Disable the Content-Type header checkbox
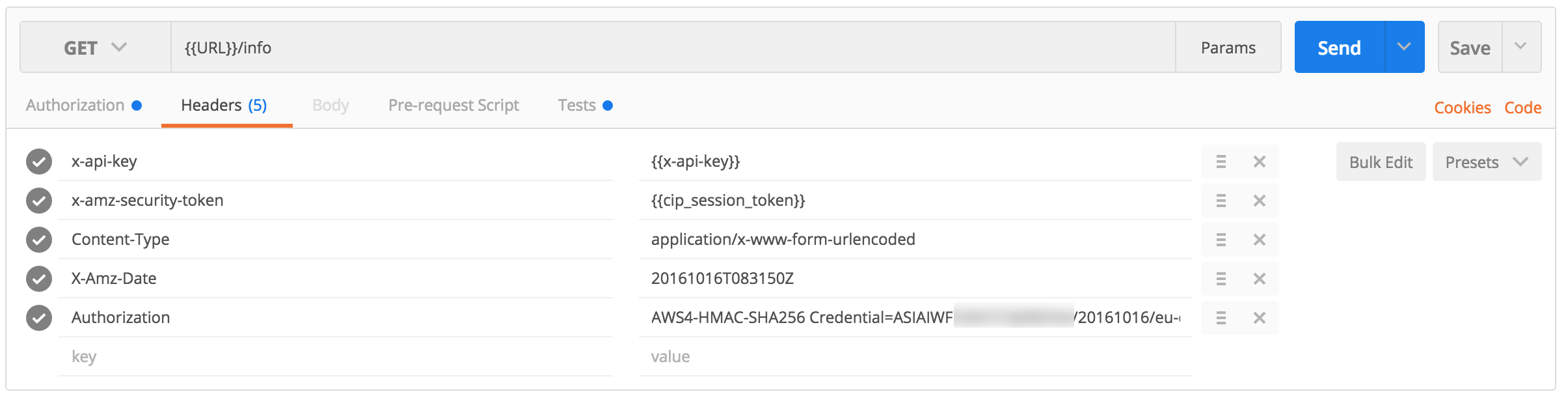This screenshot has height=396, width=1568. point(39,240)
